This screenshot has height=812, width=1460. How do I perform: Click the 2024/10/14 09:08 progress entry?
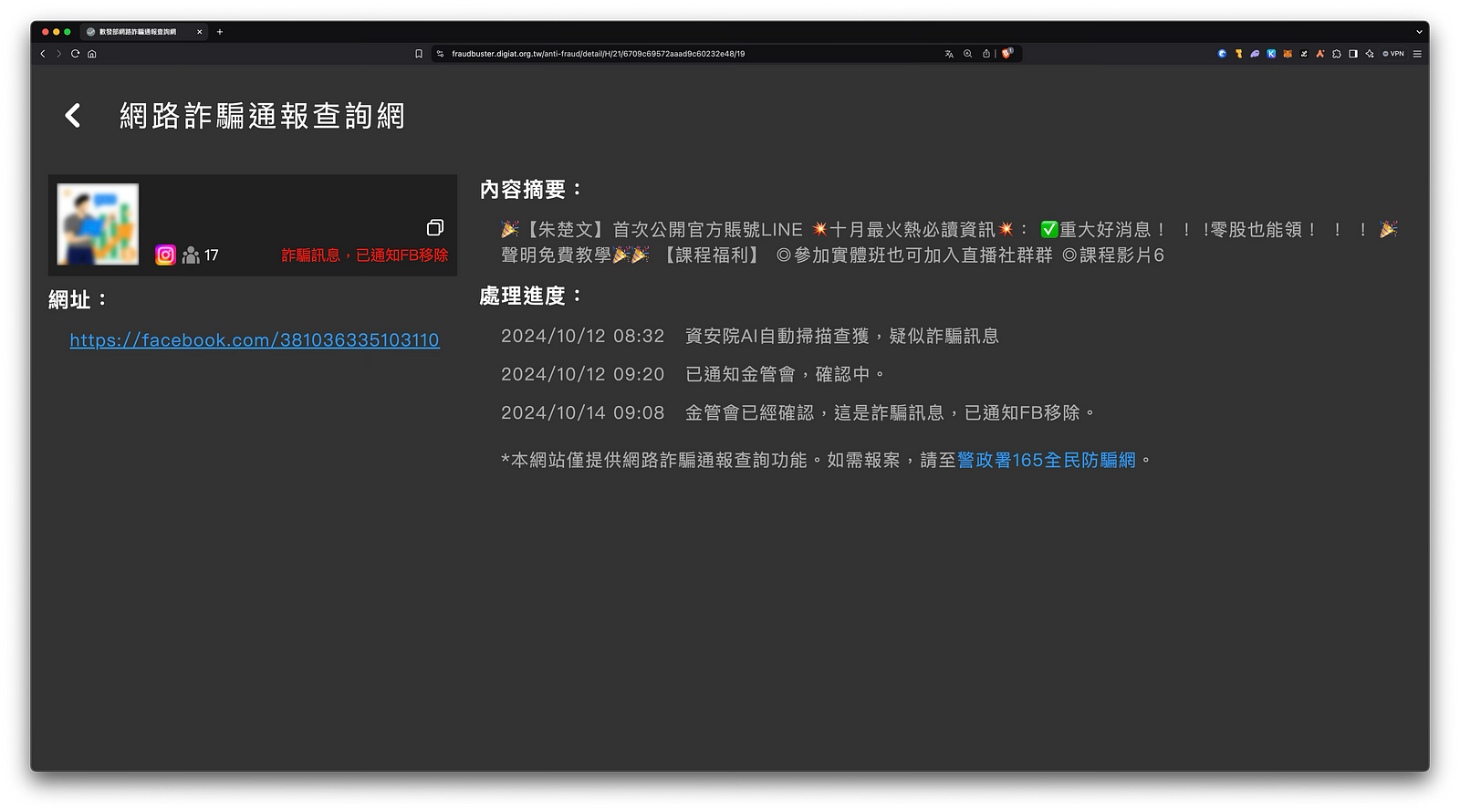798,413
